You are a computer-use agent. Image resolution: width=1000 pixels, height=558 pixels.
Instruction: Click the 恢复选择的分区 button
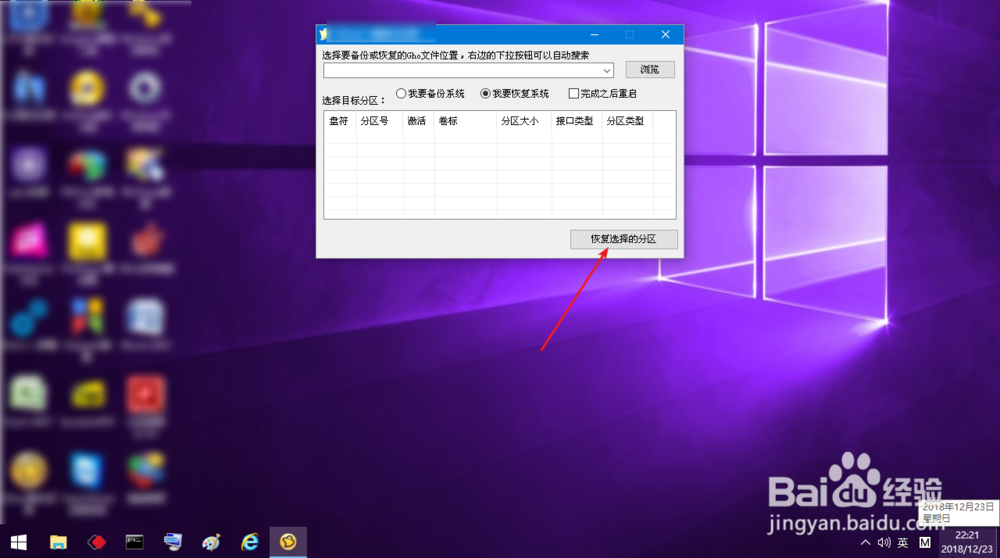[x=623, y=239]
